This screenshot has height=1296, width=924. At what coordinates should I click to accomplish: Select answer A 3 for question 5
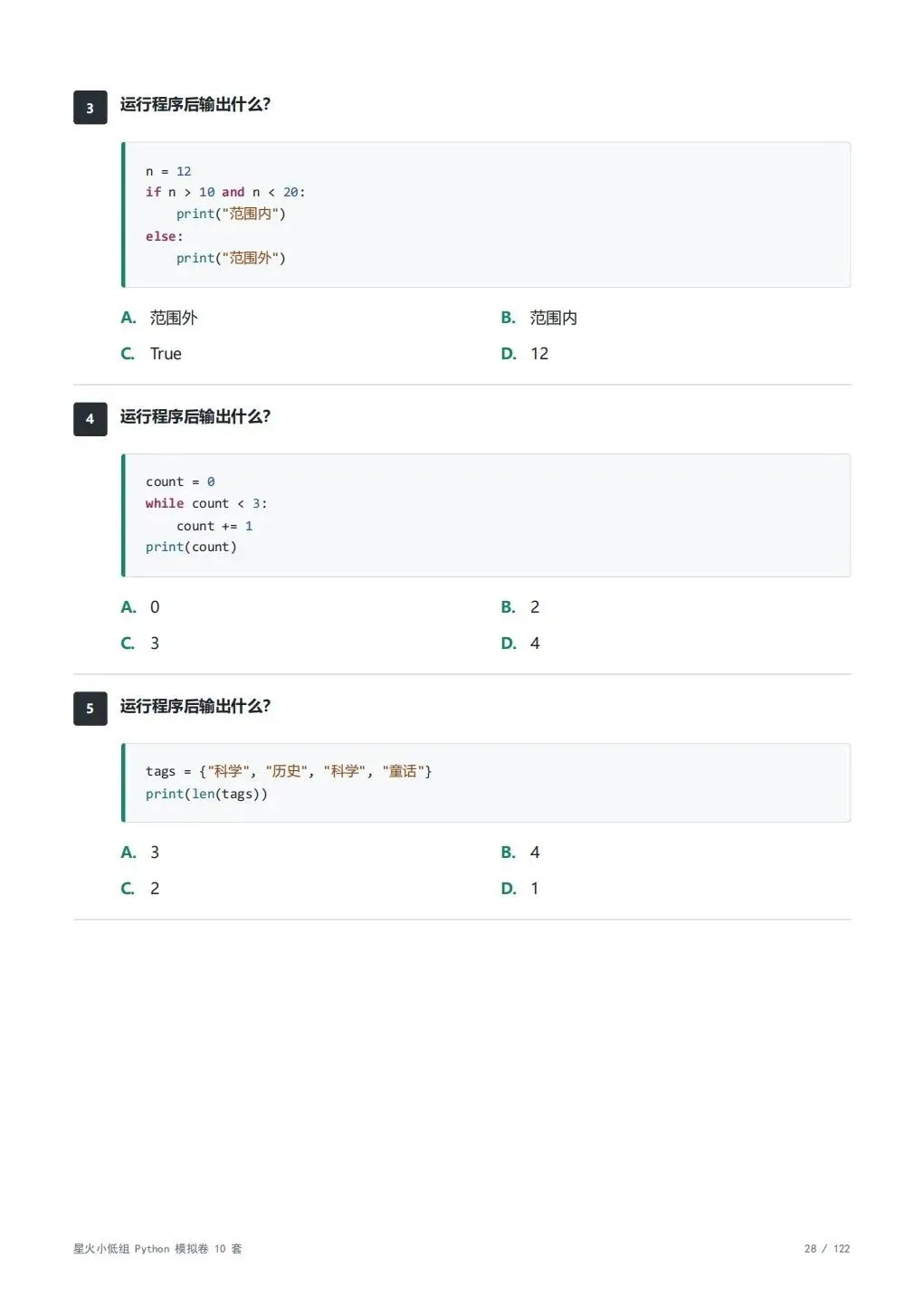coord(140,853)
